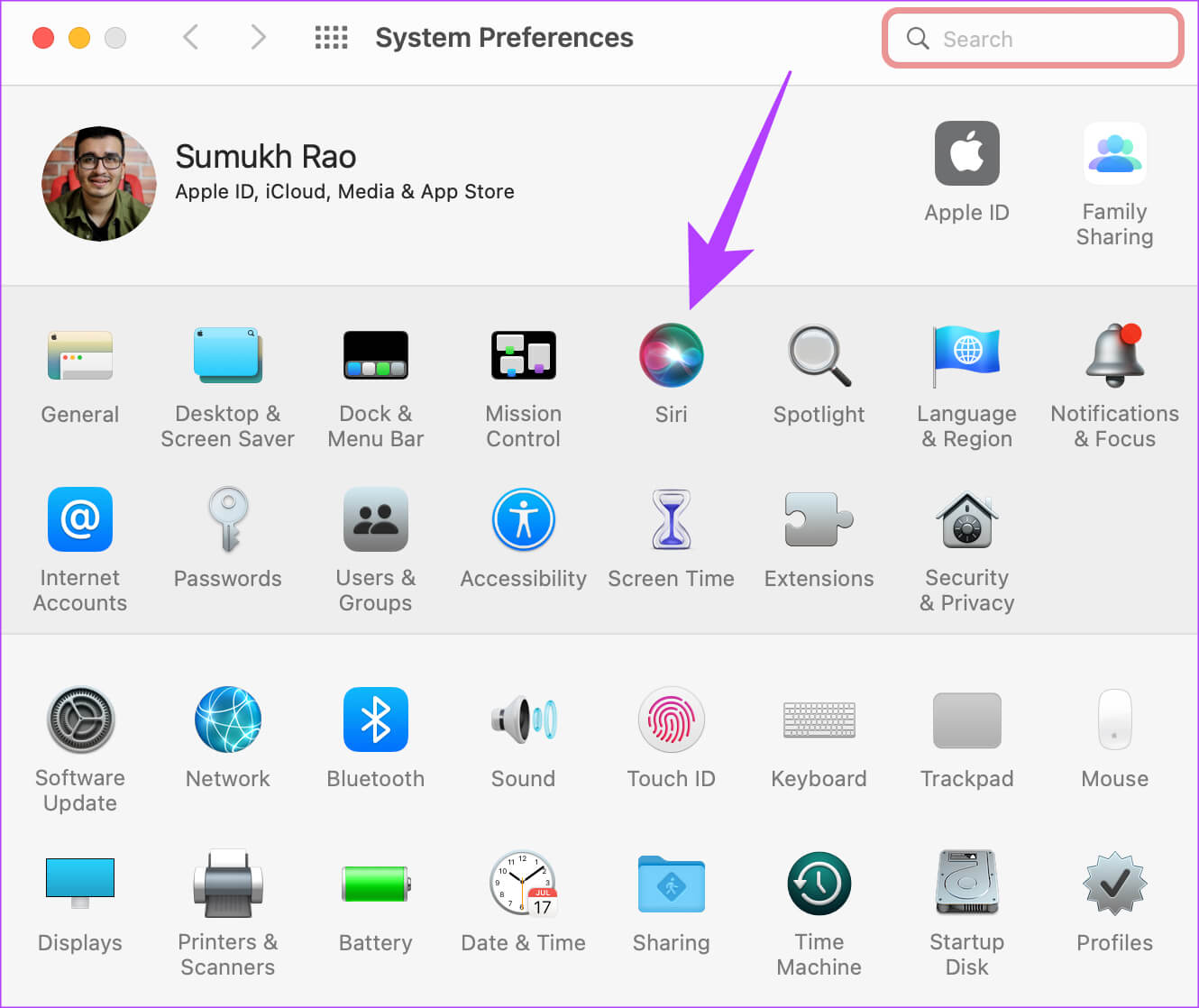The image size is (1199, 1008).
Task: Open Language & Region settings
Action: click(x=967, y=355)
